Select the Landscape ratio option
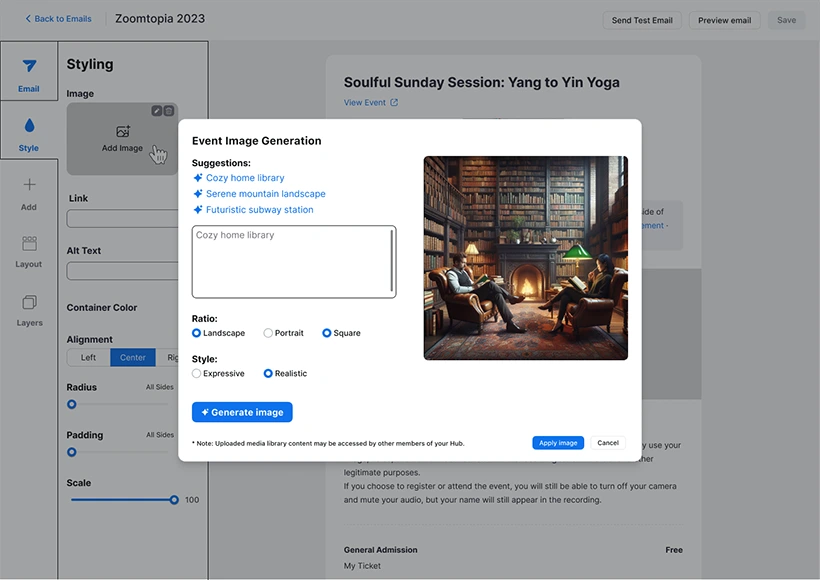The height and width of the screenshot is (580, 820). coord(197,333)
